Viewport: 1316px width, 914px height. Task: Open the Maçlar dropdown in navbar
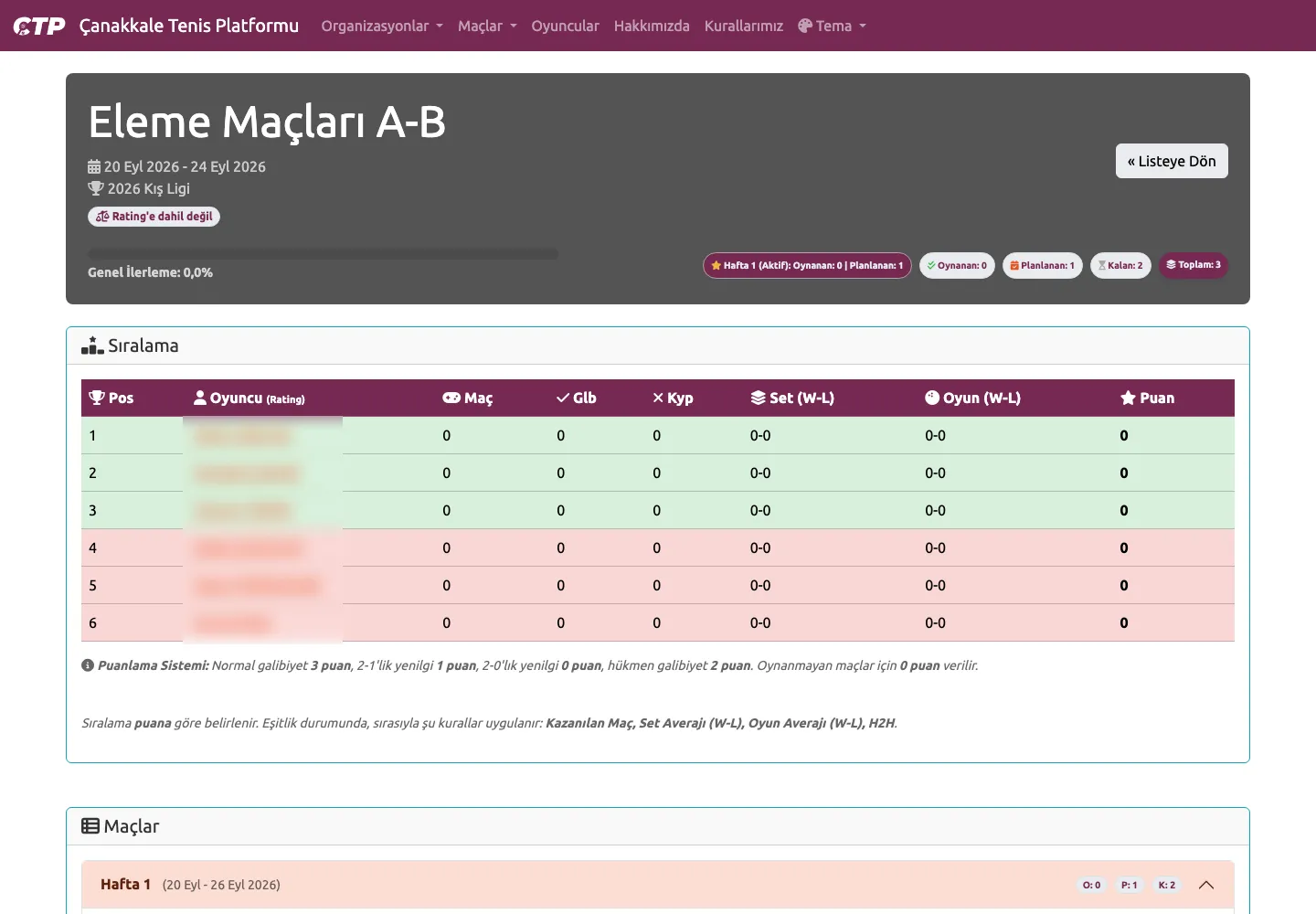pyautogui.click(x=487, y=26)
